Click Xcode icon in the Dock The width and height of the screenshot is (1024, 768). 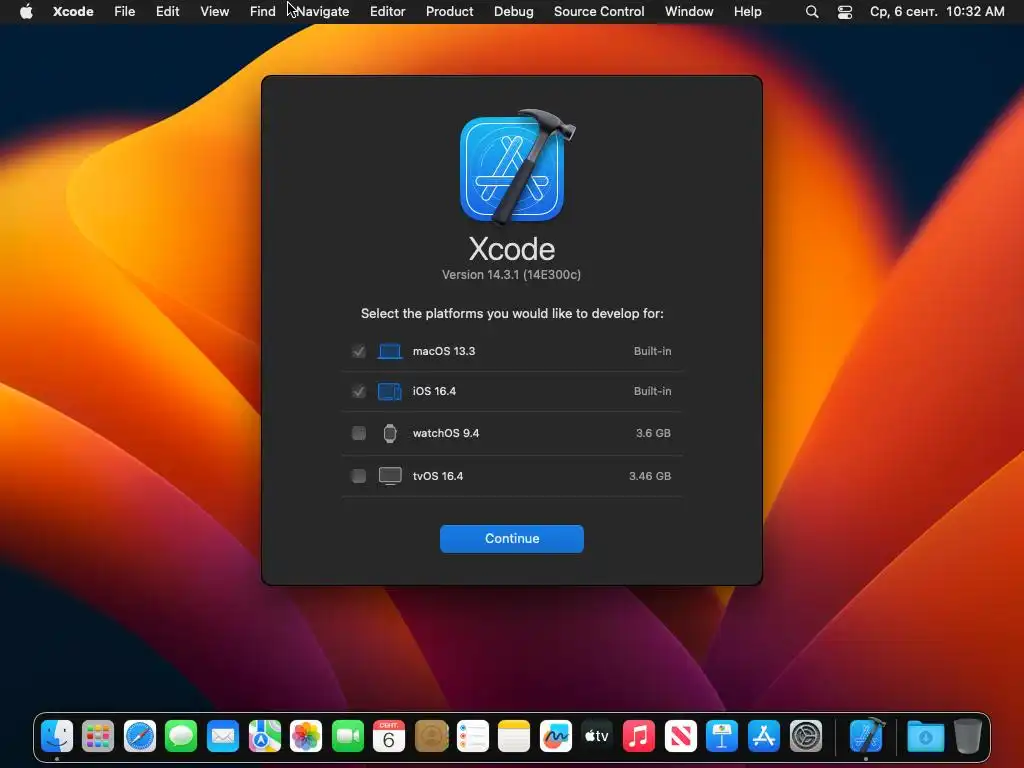tap(866, 735)
